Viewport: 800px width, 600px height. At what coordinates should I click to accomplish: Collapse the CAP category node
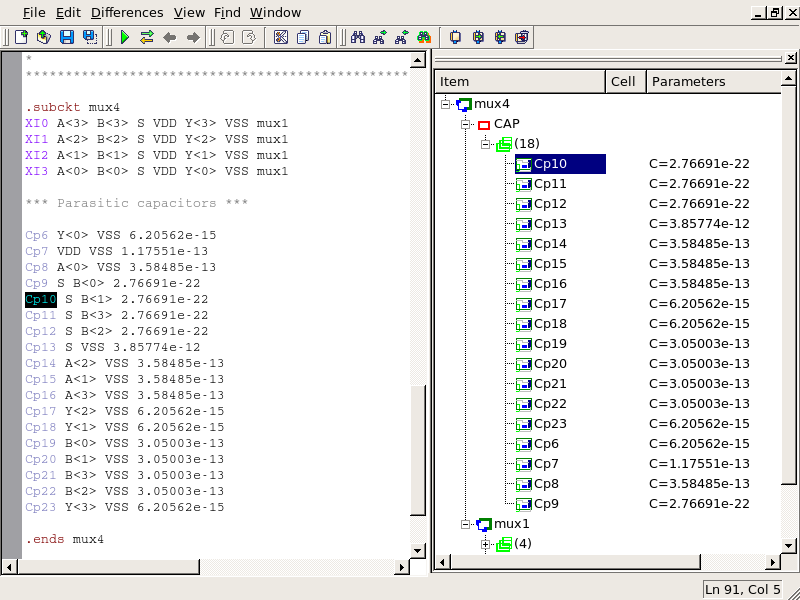click(x=466, y=124)
